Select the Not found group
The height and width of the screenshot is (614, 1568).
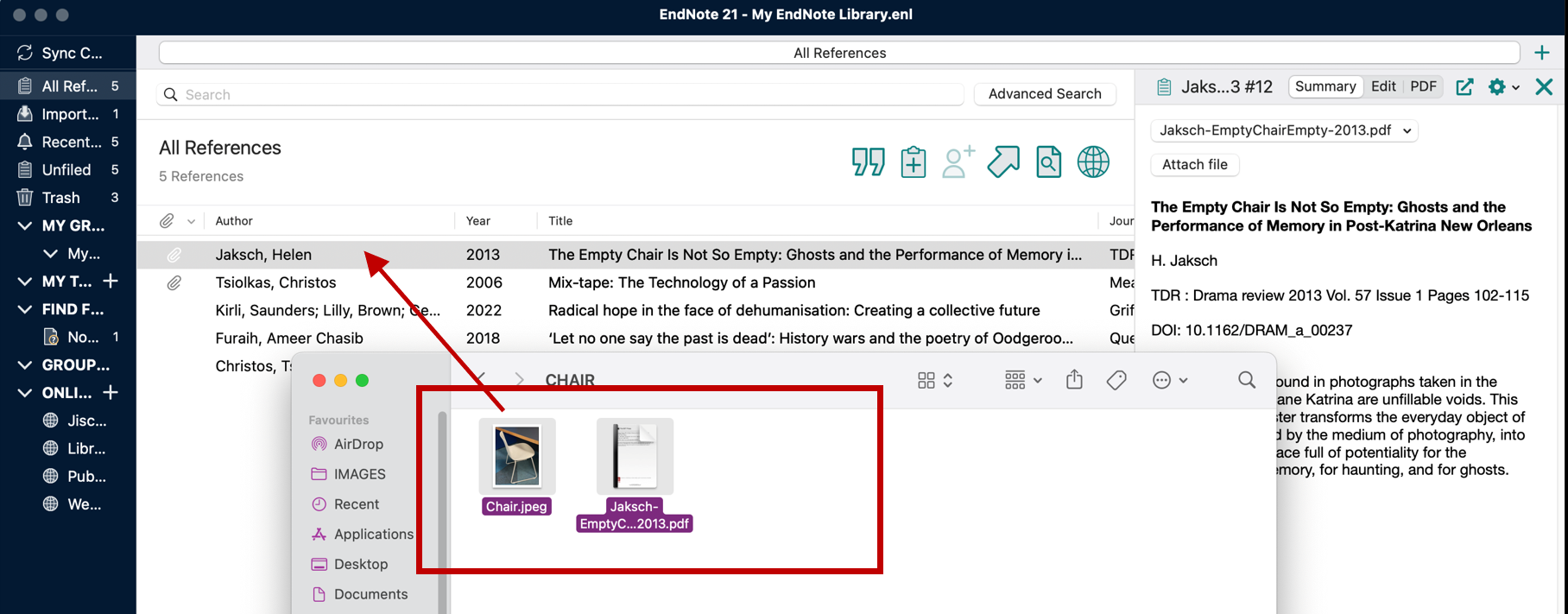tap(67, 337)
